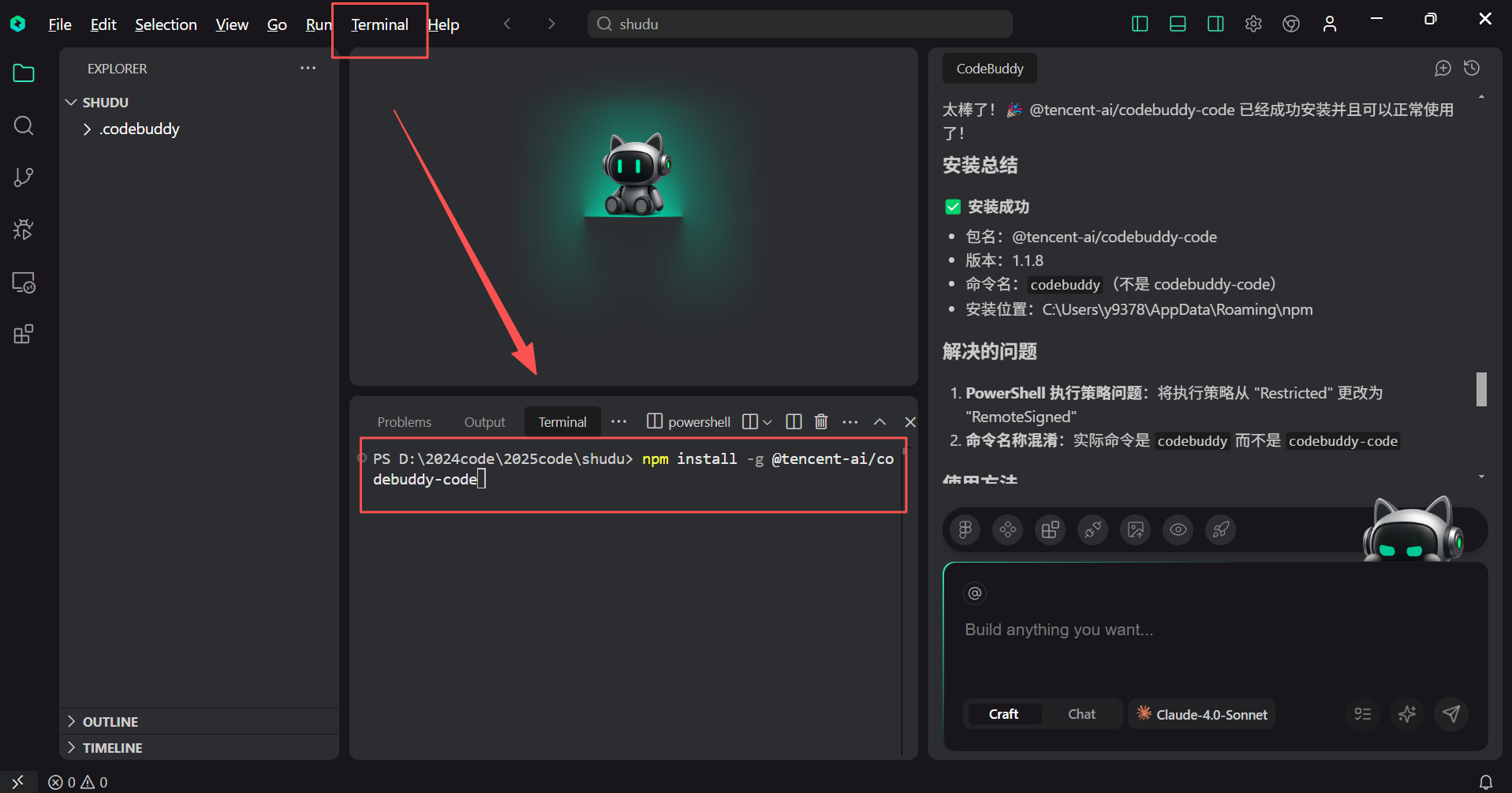Viewport: 1512px width, 793px height.
Task: Open notifications bell in status bar
Action: 1486,782
